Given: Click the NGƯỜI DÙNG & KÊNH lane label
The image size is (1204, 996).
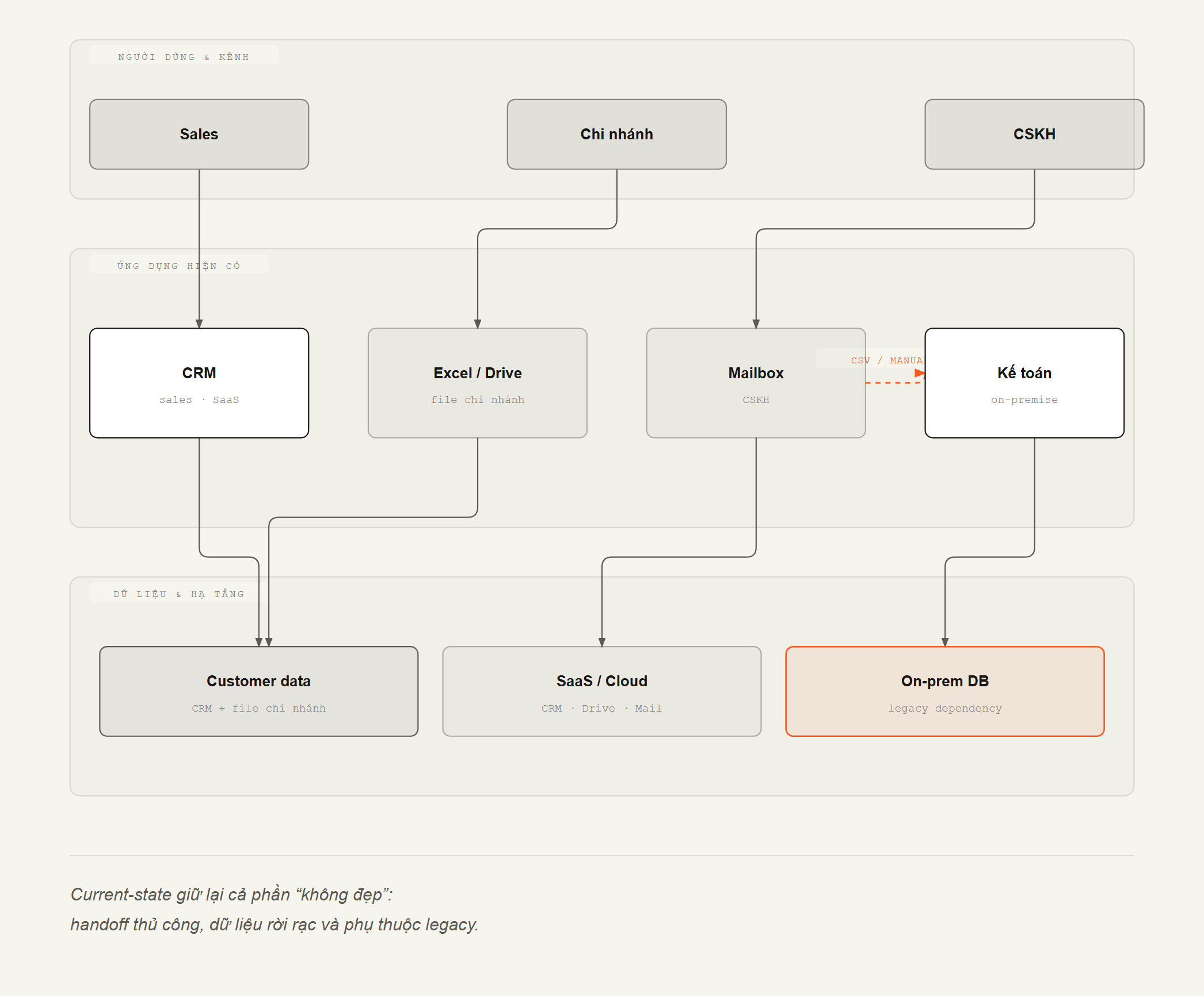Looking at the screenshot, I should [184, 57].
